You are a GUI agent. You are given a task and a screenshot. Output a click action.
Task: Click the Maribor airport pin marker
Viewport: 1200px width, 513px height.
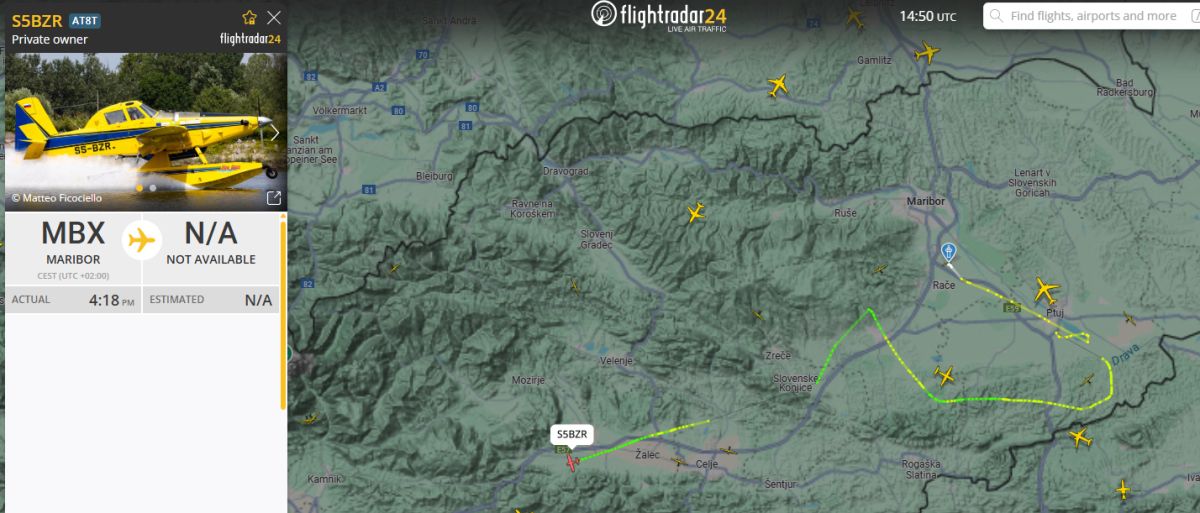click(949, 252)
